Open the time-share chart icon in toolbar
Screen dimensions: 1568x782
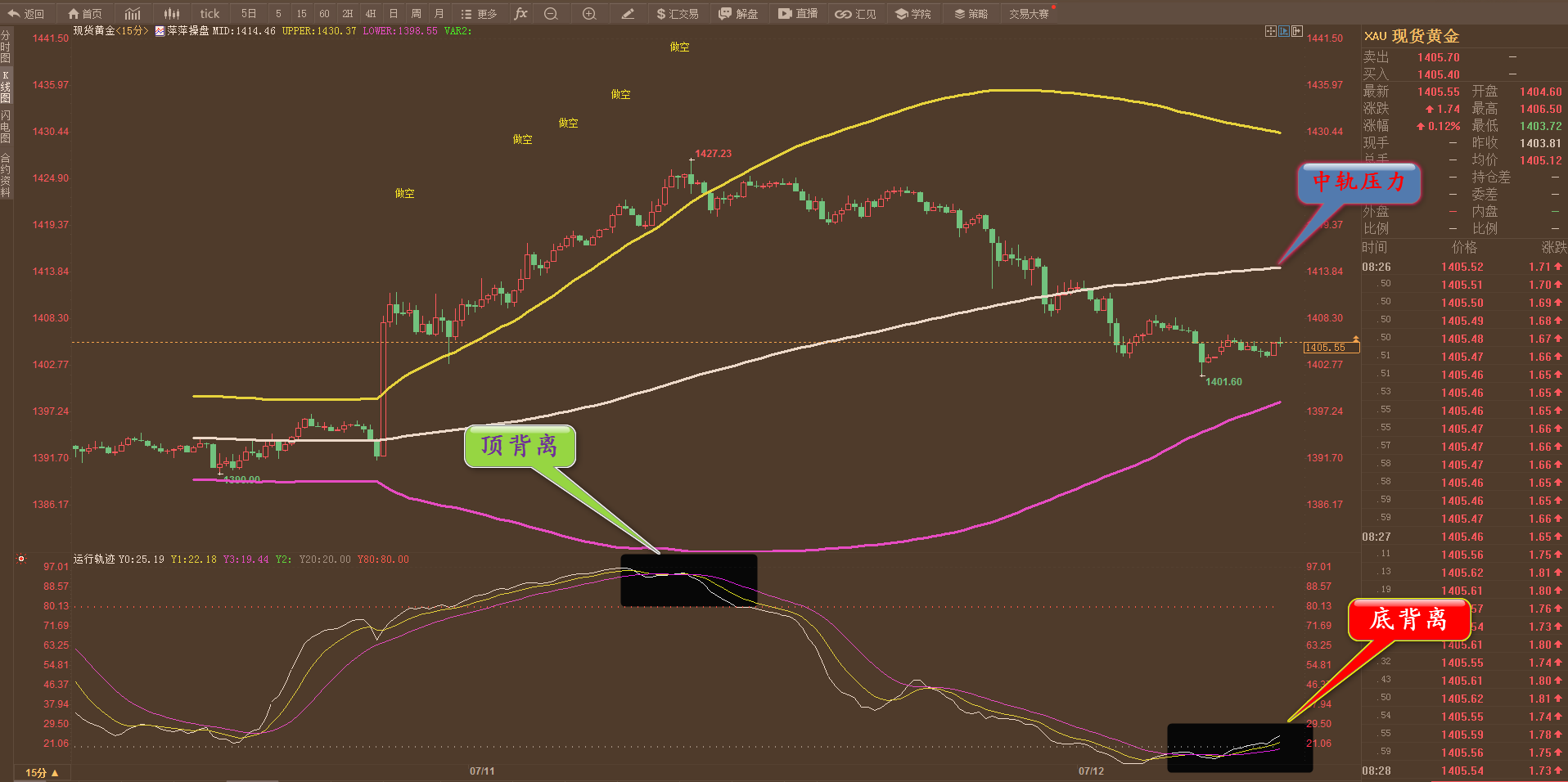[x=133, y=13]
